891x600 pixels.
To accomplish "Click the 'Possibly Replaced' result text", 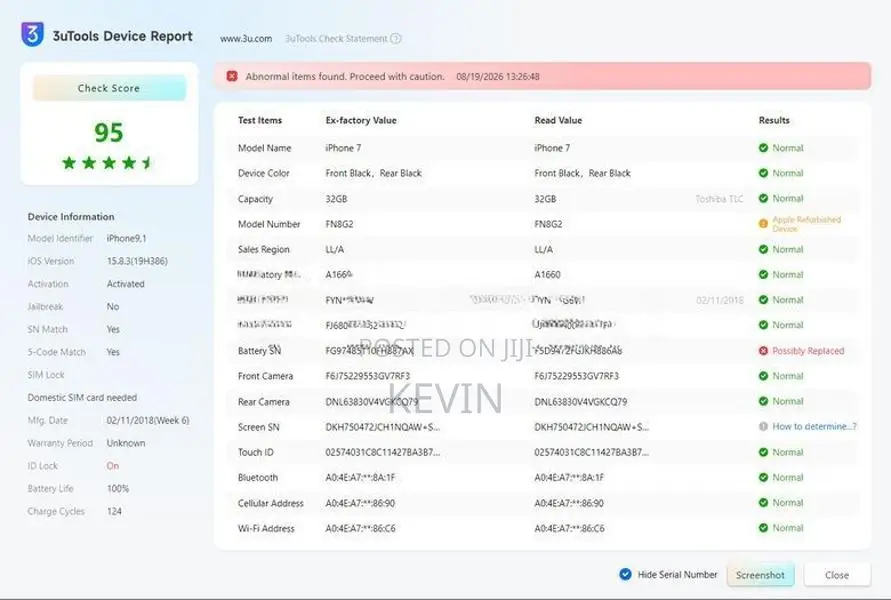I will [808, 351].
